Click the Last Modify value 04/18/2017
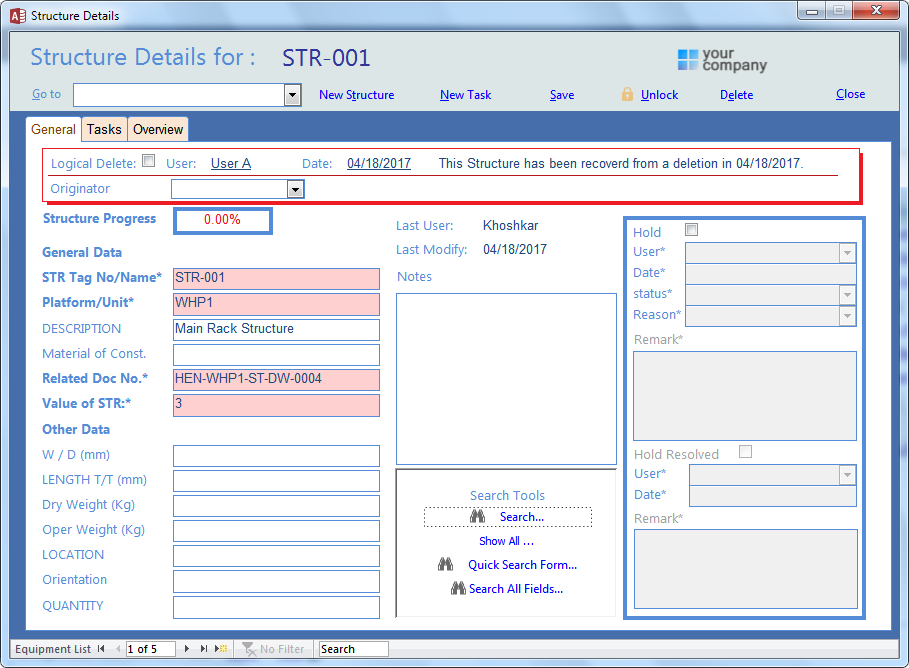Screen dimensions: 909x668 pos(515,249)
